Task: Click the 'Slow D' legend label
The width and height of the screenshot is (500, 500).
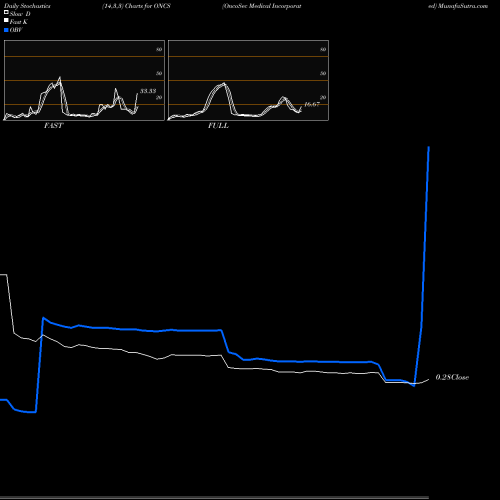Action: click(x=20, y=14)
